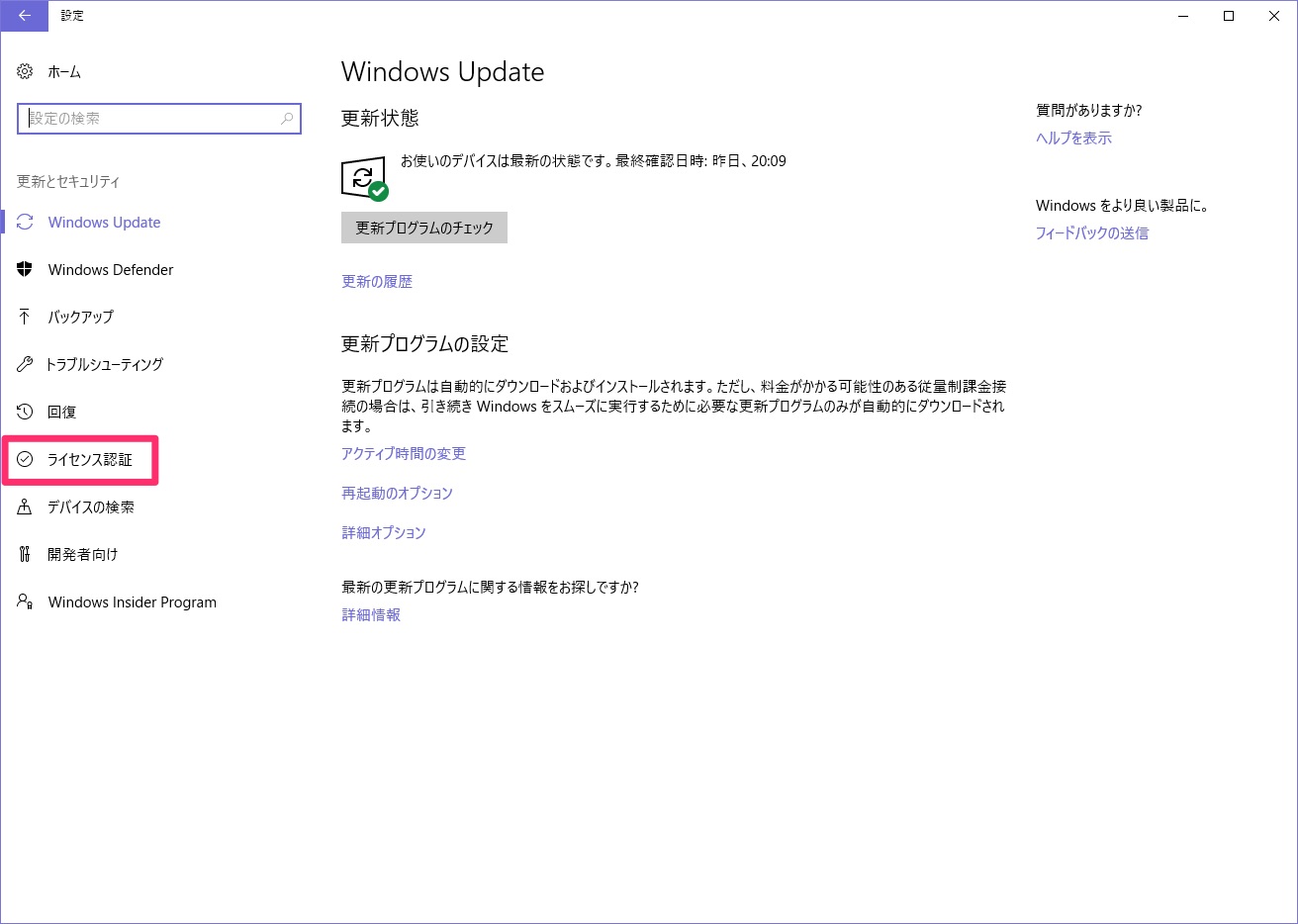Image resolution: width=1298 pixels, height=924 pixels.
Task: Click the 開発者向け tools icon
Action: [x=25, y=554]
